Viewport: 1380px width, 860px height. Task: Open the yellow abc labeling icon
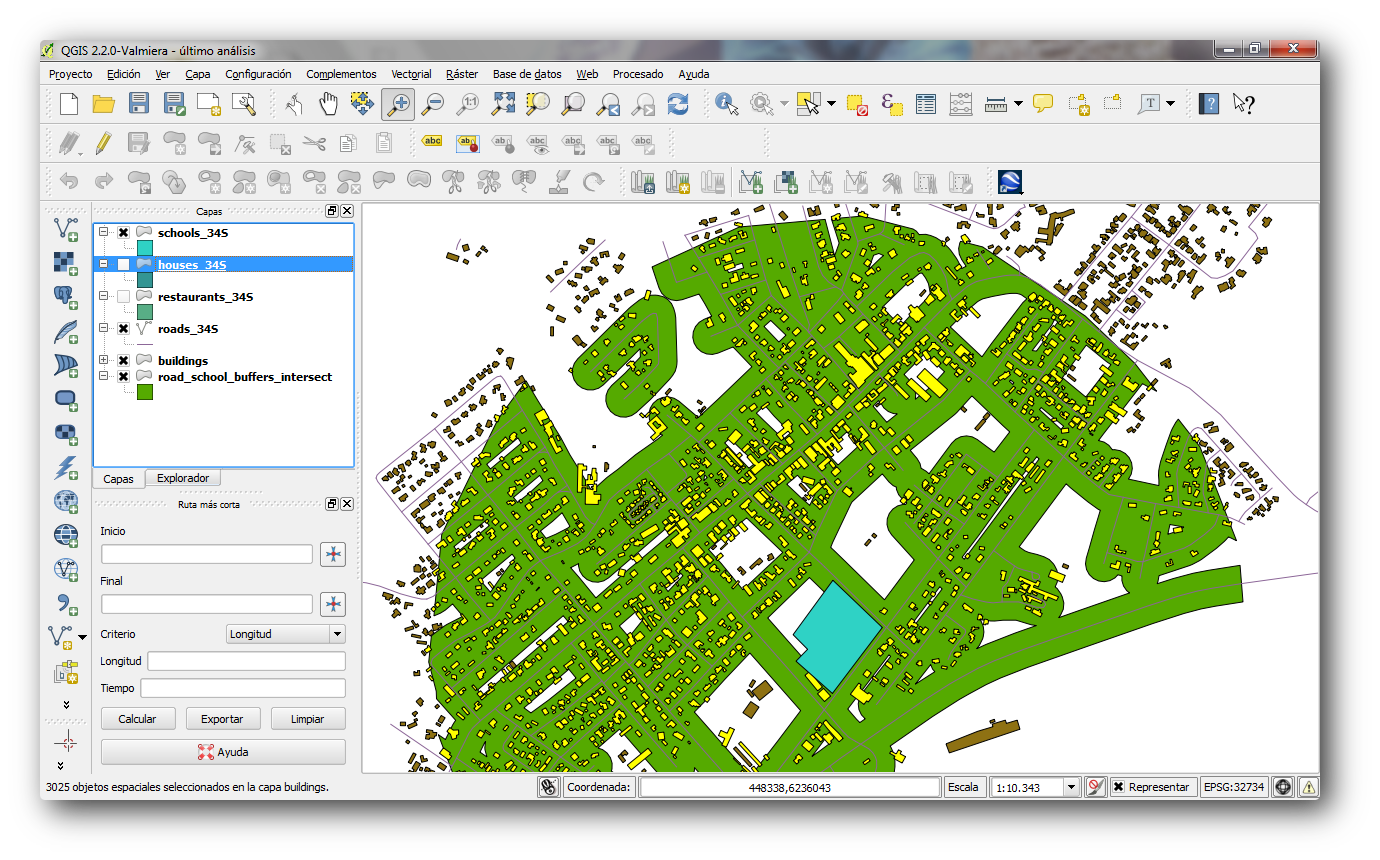432,143
